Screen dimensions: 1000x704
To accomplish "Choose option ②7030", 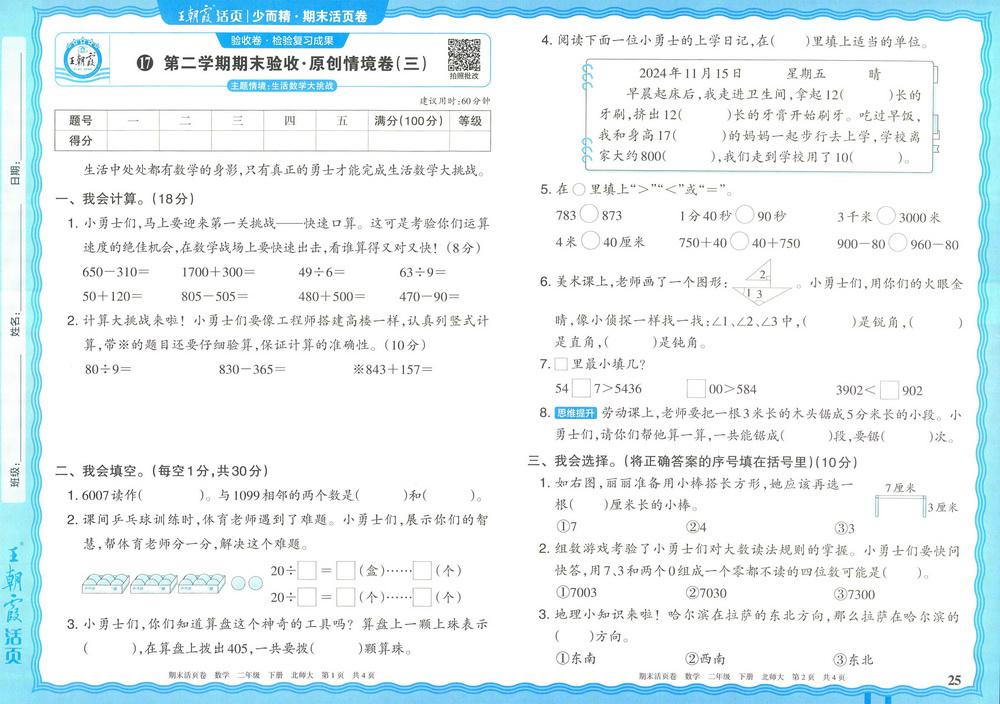I will pos(706,593).
